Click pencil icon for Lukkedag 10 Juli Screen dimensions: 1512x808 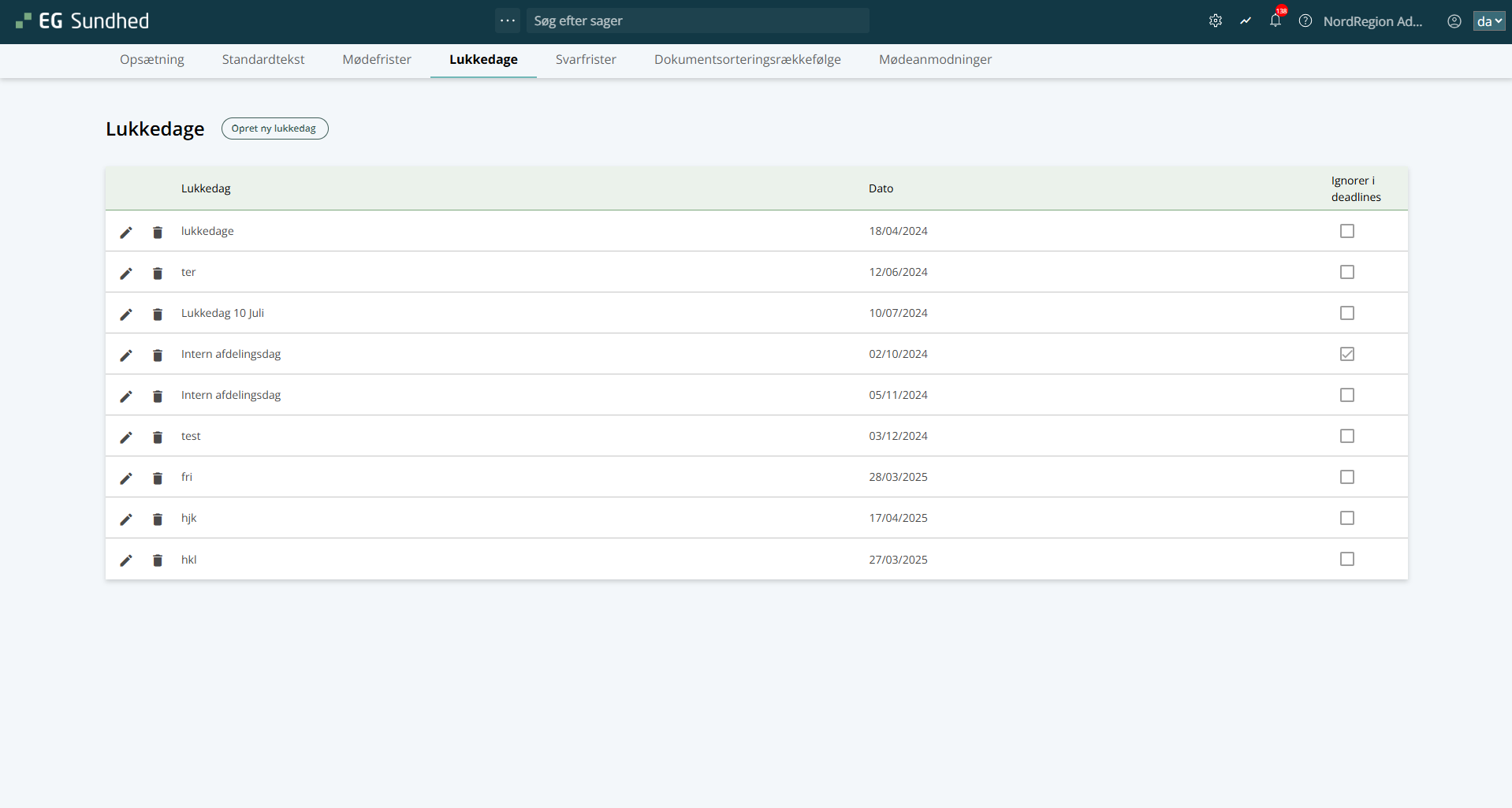coord(126,314)
